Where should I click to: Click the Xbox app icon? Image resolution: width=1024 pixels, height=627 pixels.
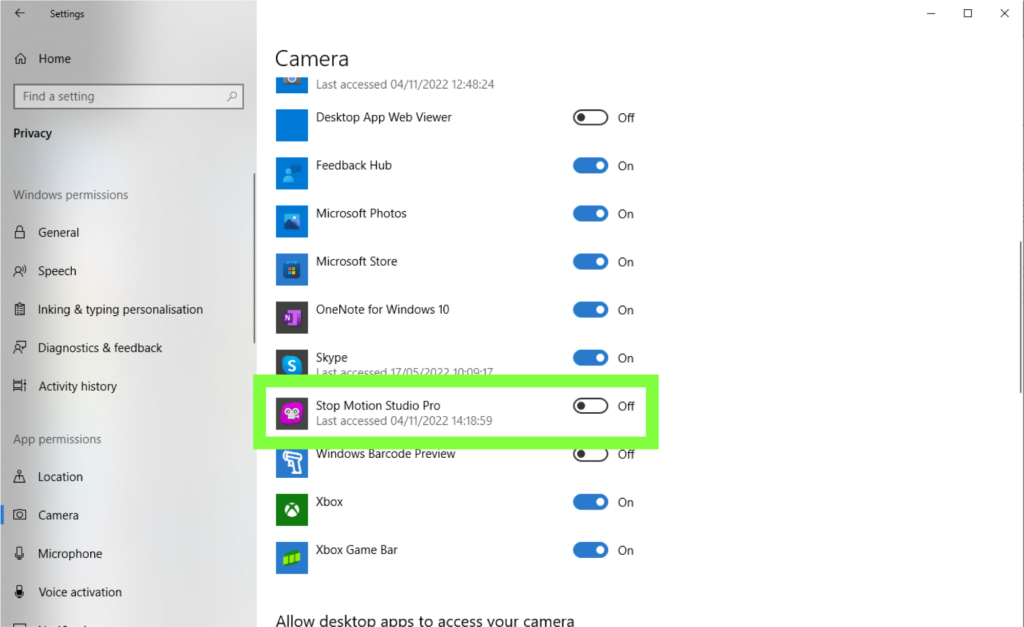[291, 509]
